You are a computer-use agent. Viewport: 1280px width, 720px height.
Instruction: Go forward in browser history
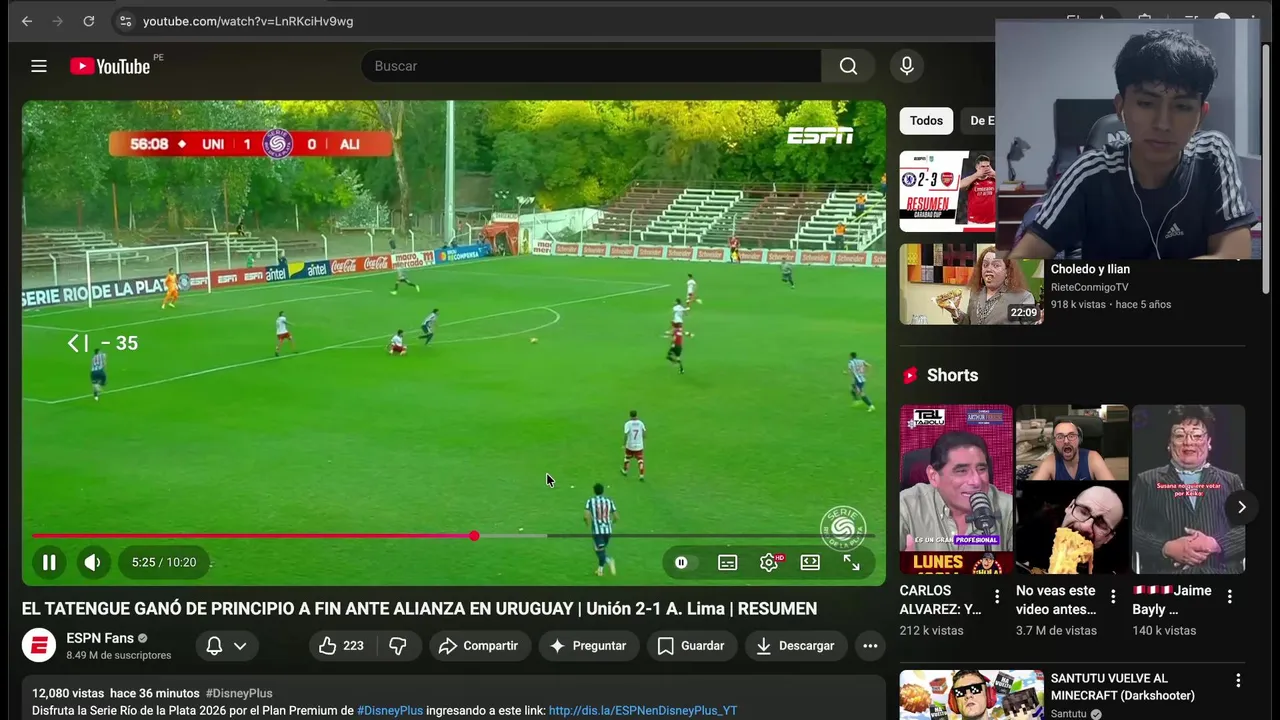[58, 21]
